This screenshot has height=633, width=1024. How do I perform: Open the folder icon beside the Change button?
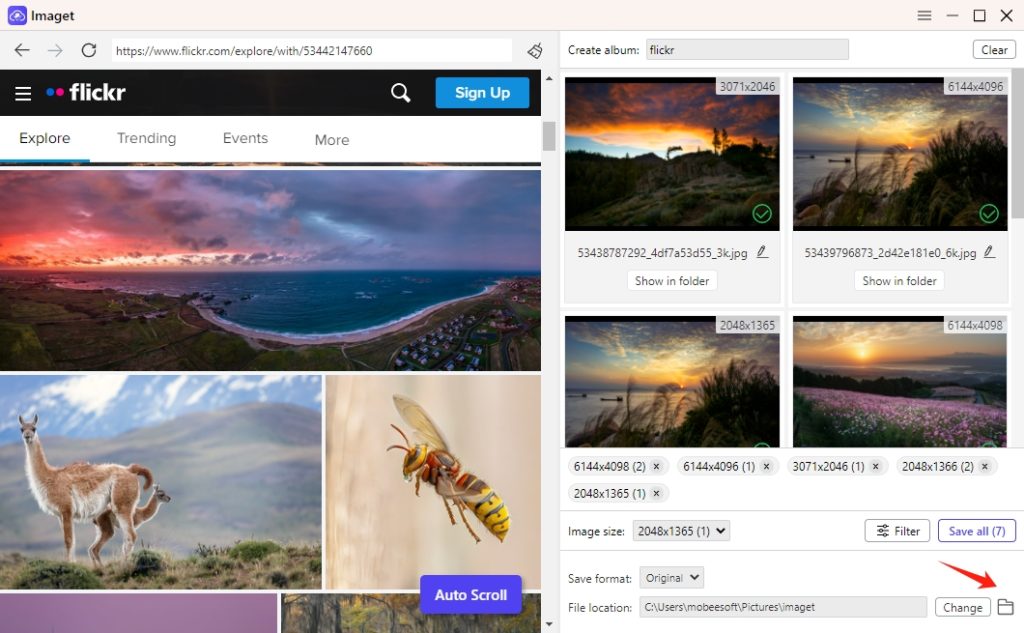point(1005,606)
